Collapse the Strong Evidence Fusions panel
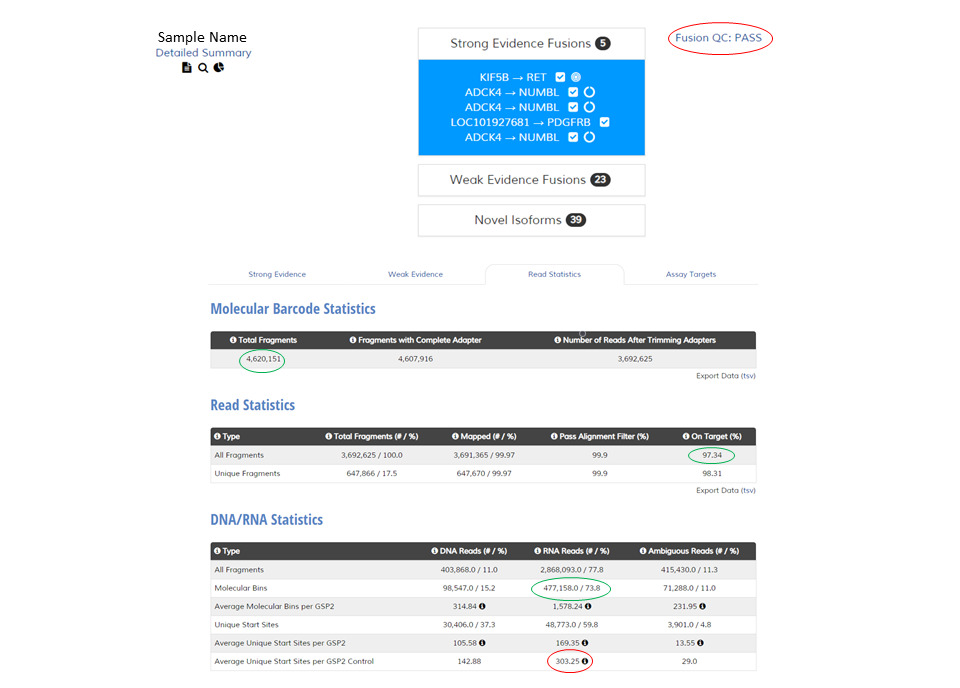The image size is (960, 688). [531, 43]
